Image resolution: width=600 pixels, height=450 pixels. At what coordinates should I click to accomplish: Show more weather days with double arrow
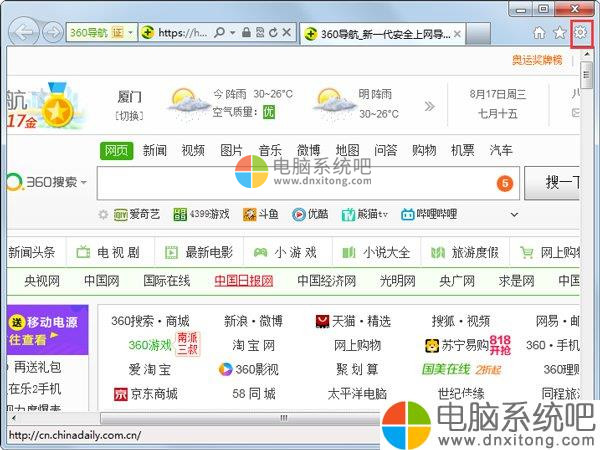pyautogui.click(x=429, y=106)
